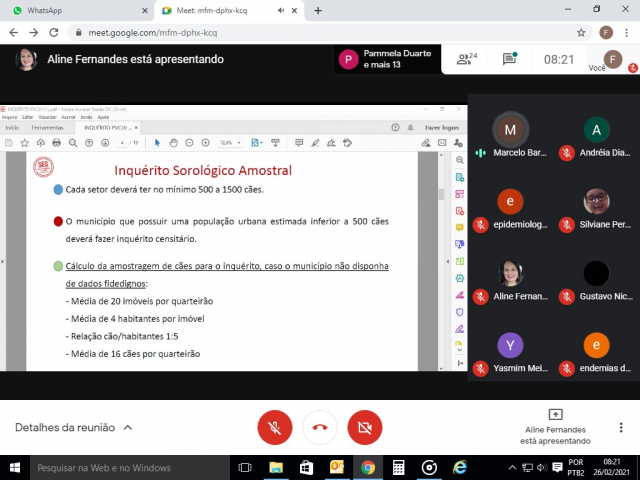
Task: Open the Chrome profile avatar menu
Action: point(606,32)
